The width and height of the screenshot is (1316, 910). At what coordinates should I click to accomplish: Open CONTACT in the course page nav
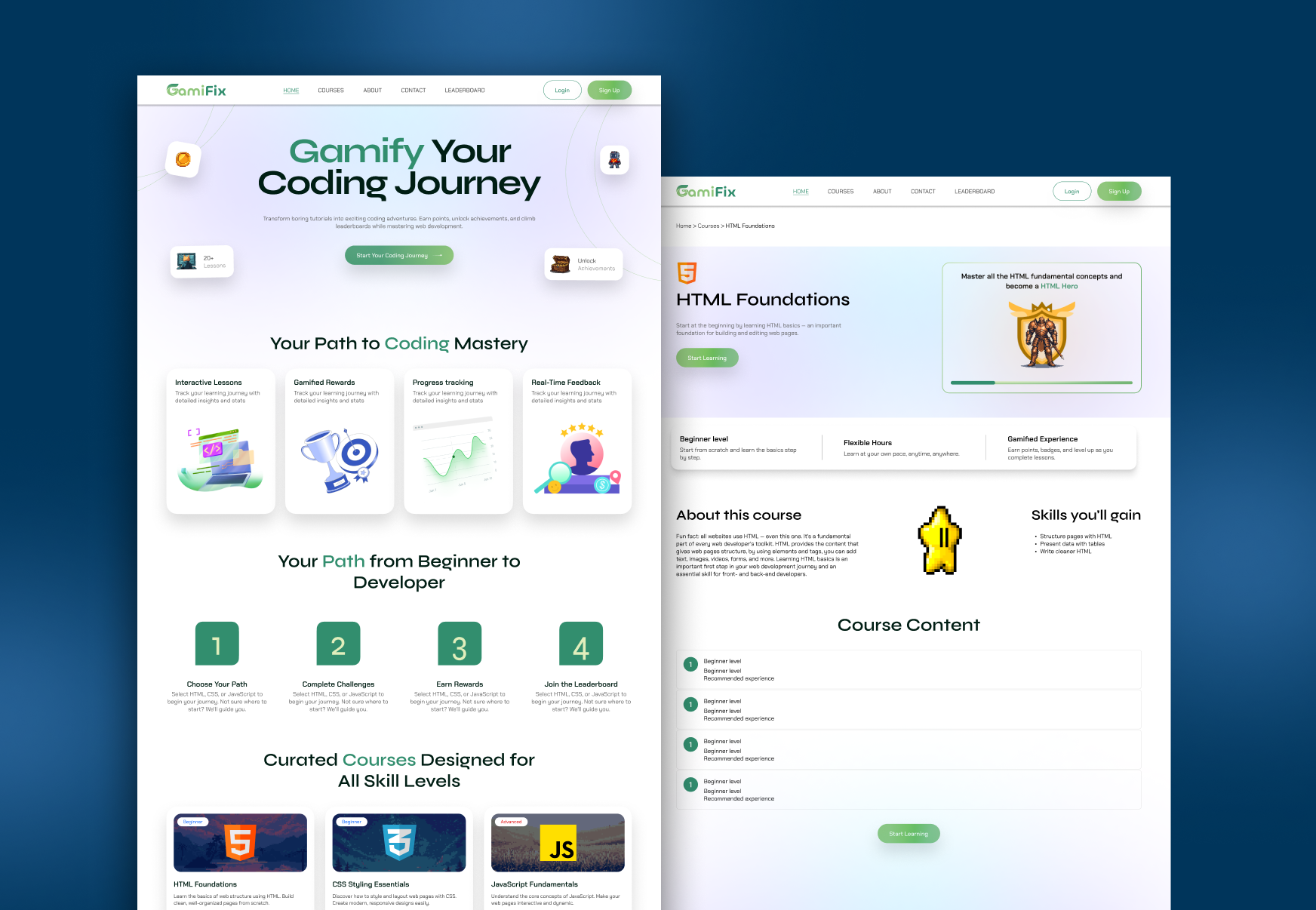(923, 192)
